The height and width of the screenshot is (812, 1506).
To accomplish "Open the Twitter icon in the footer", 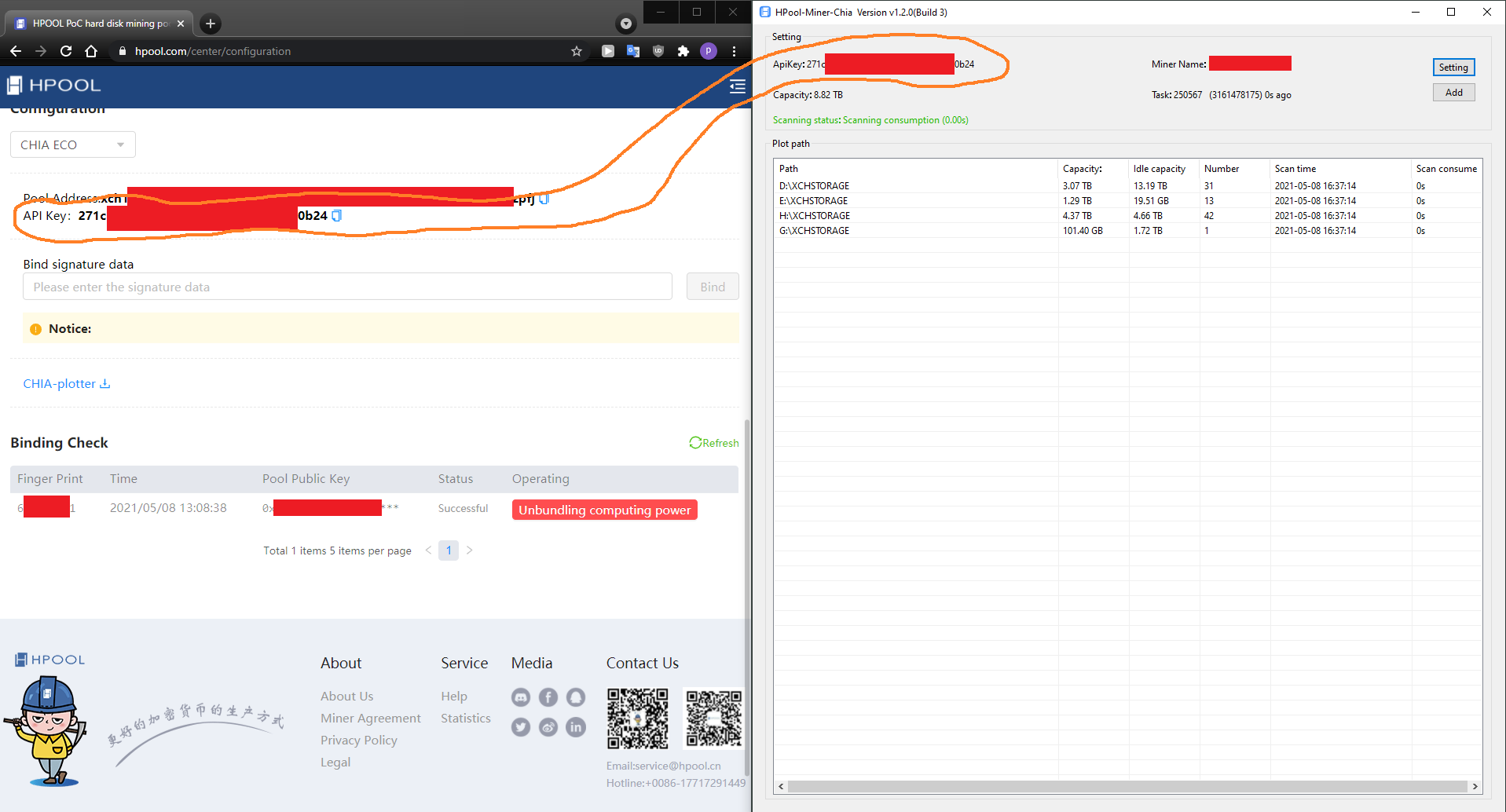I will [520, 727].
